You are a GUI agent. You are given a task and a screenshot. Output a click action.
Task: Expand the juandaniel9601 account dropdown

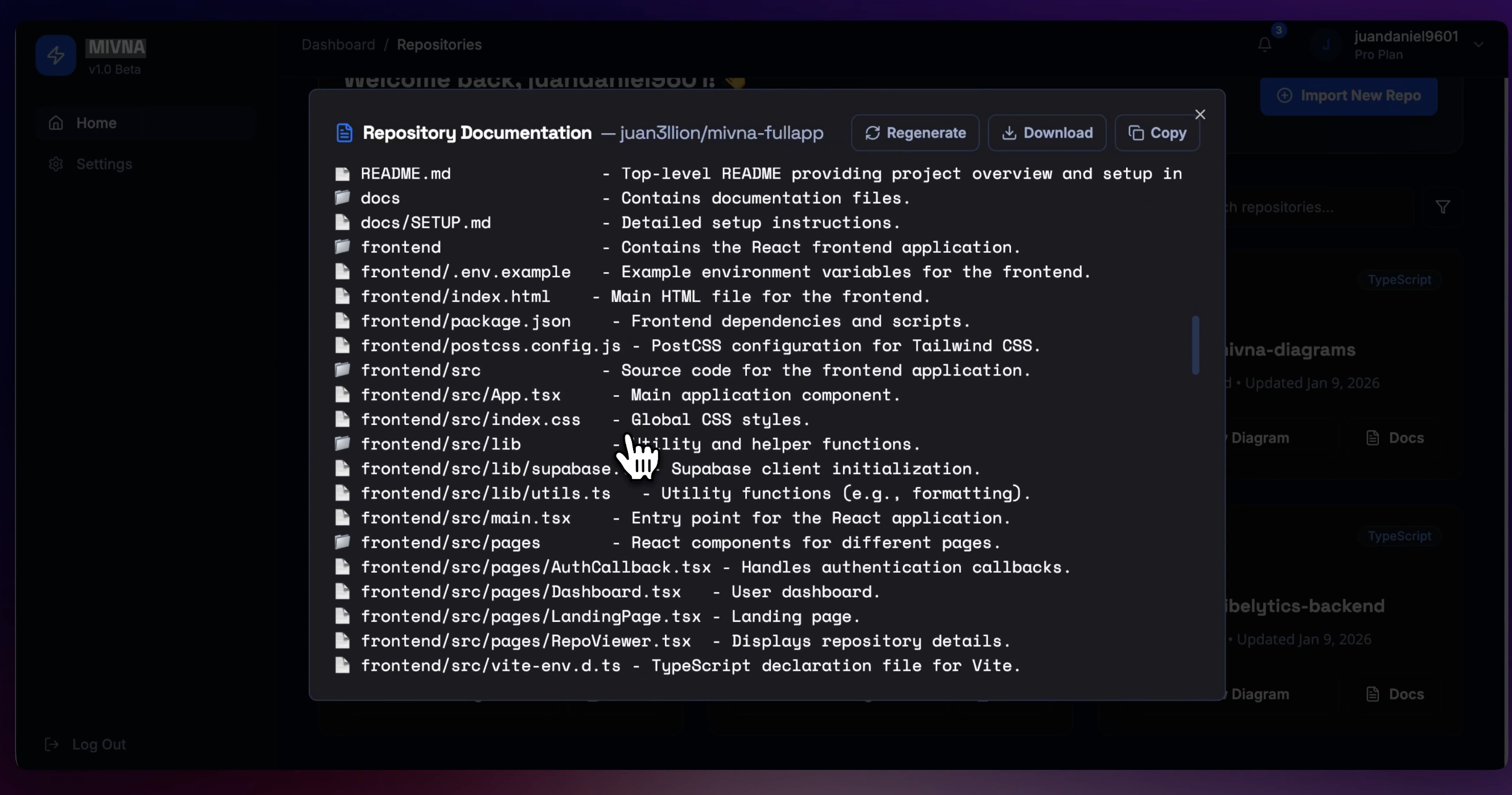(1478, 44)
